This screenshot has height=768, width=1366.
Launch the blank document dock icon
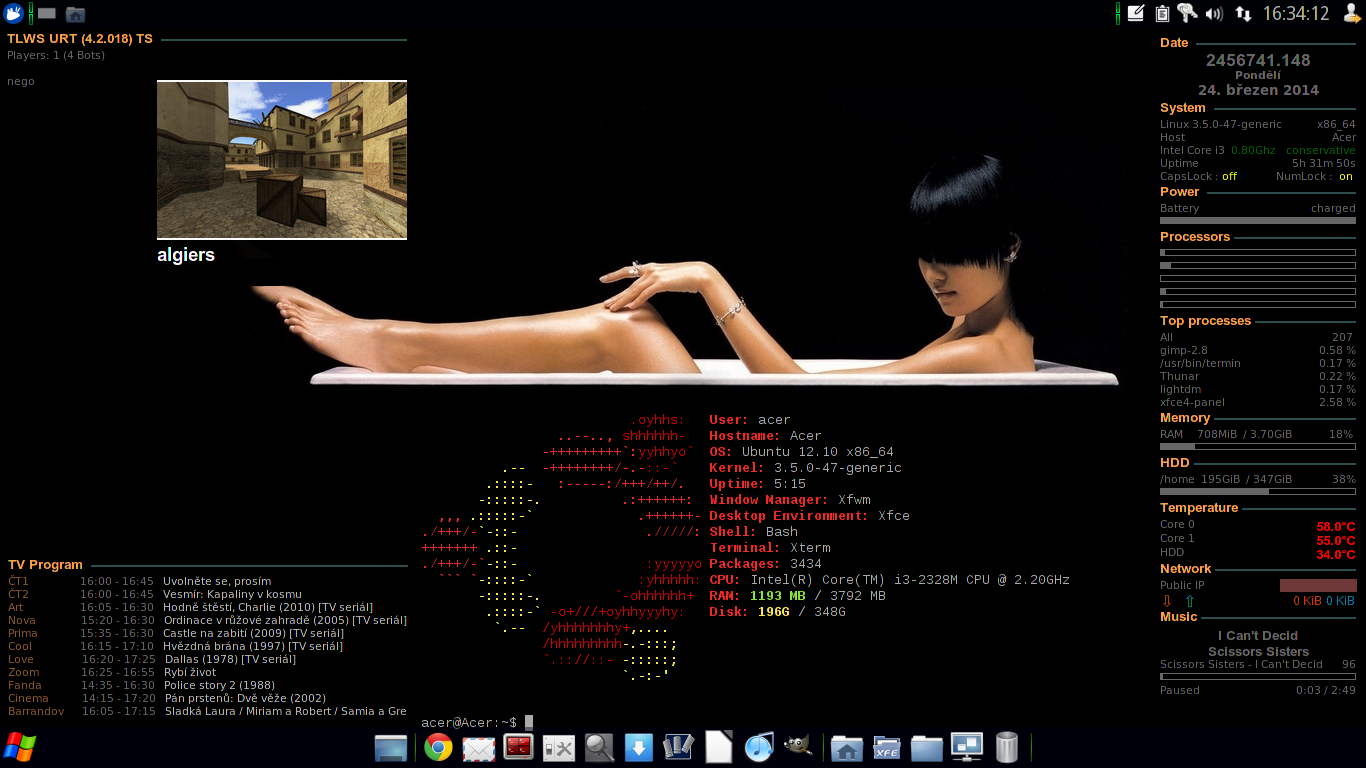719,747
